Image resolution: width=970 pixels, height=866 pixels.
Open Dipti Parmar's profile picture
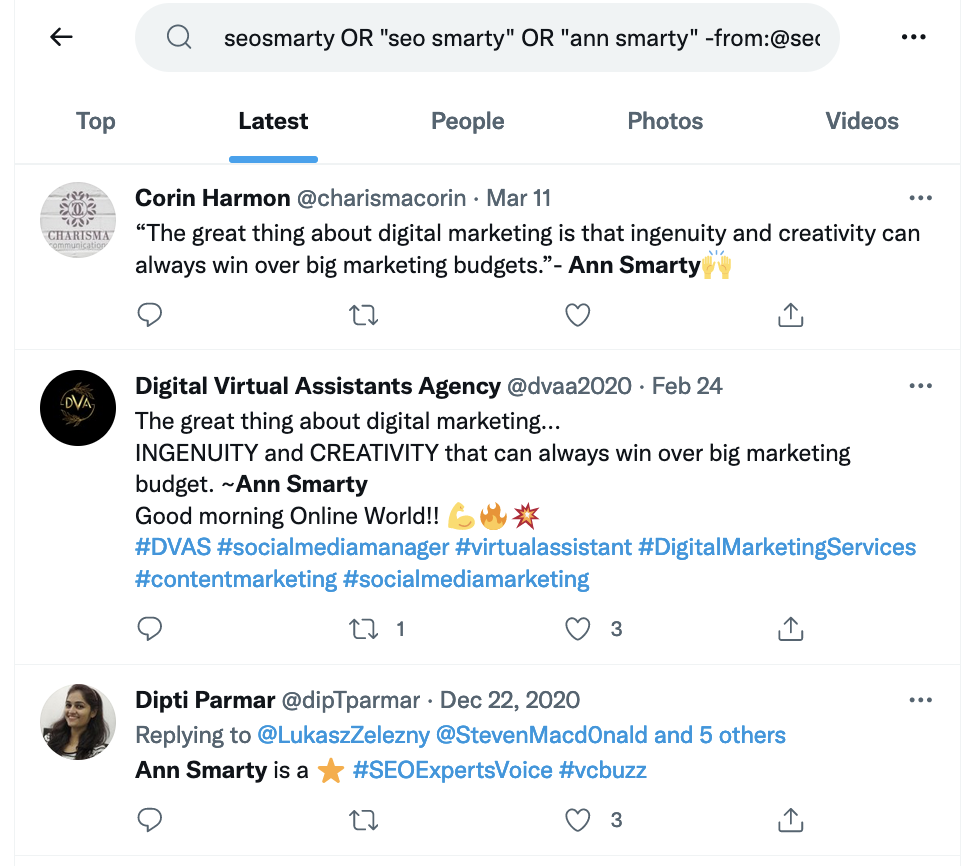[77, 722]
